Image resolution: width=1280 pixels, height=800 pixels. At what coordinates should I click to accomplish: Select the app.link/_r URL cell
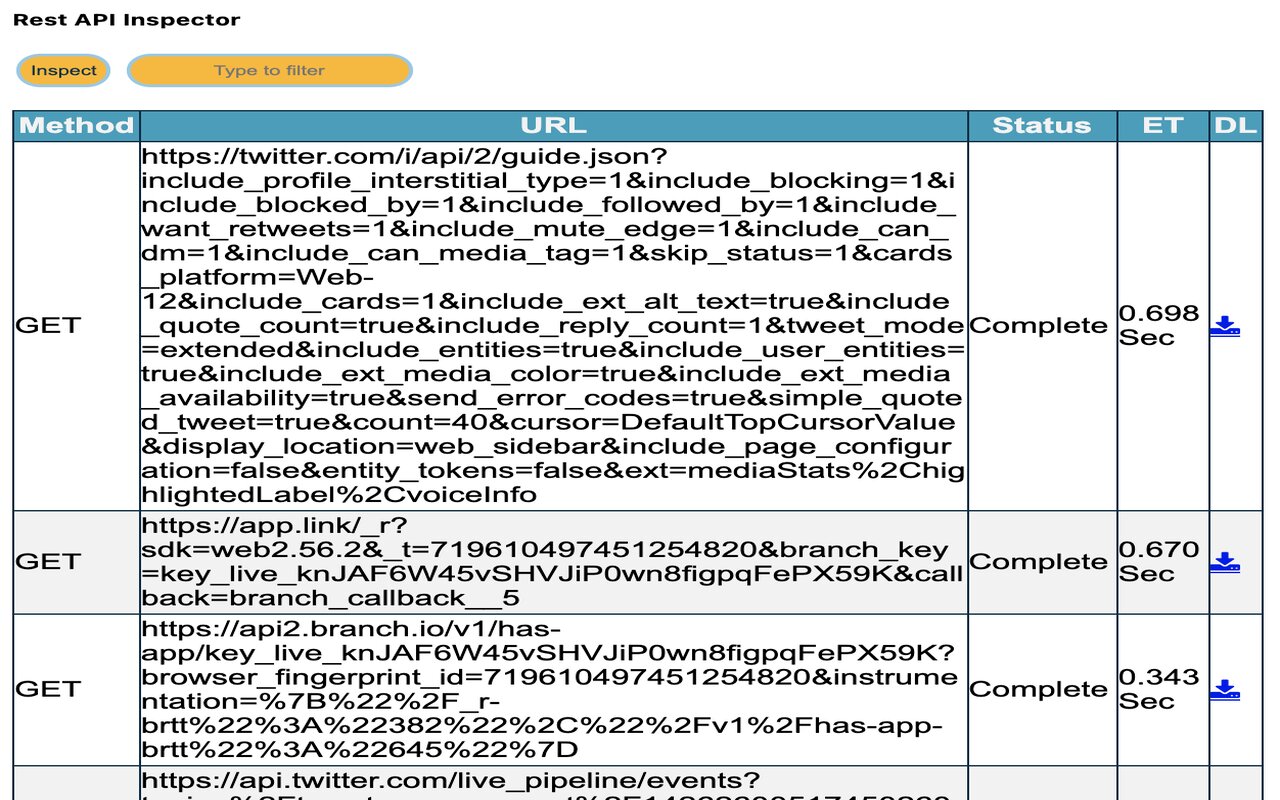coord(554,562)
